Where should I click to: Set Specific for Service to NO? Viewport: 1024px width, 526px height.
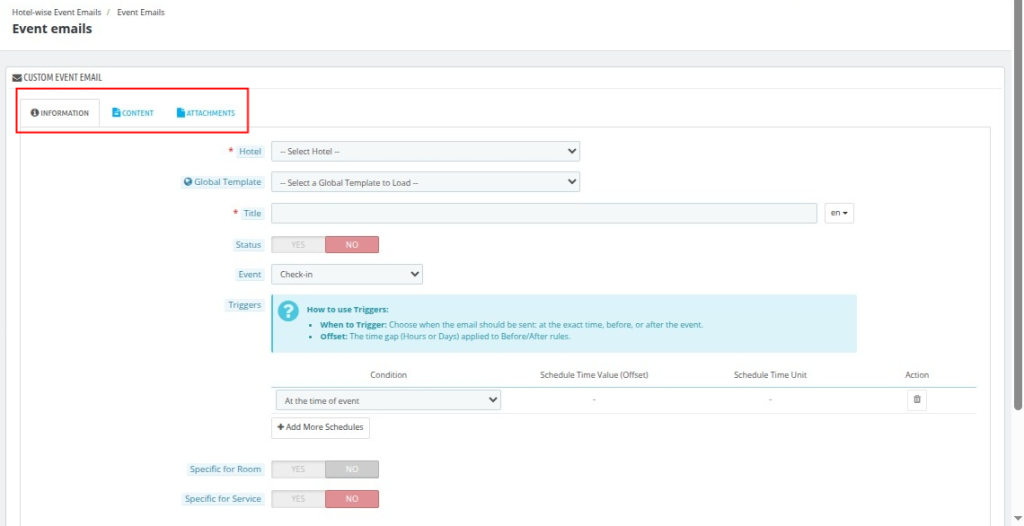pos(352,498)
